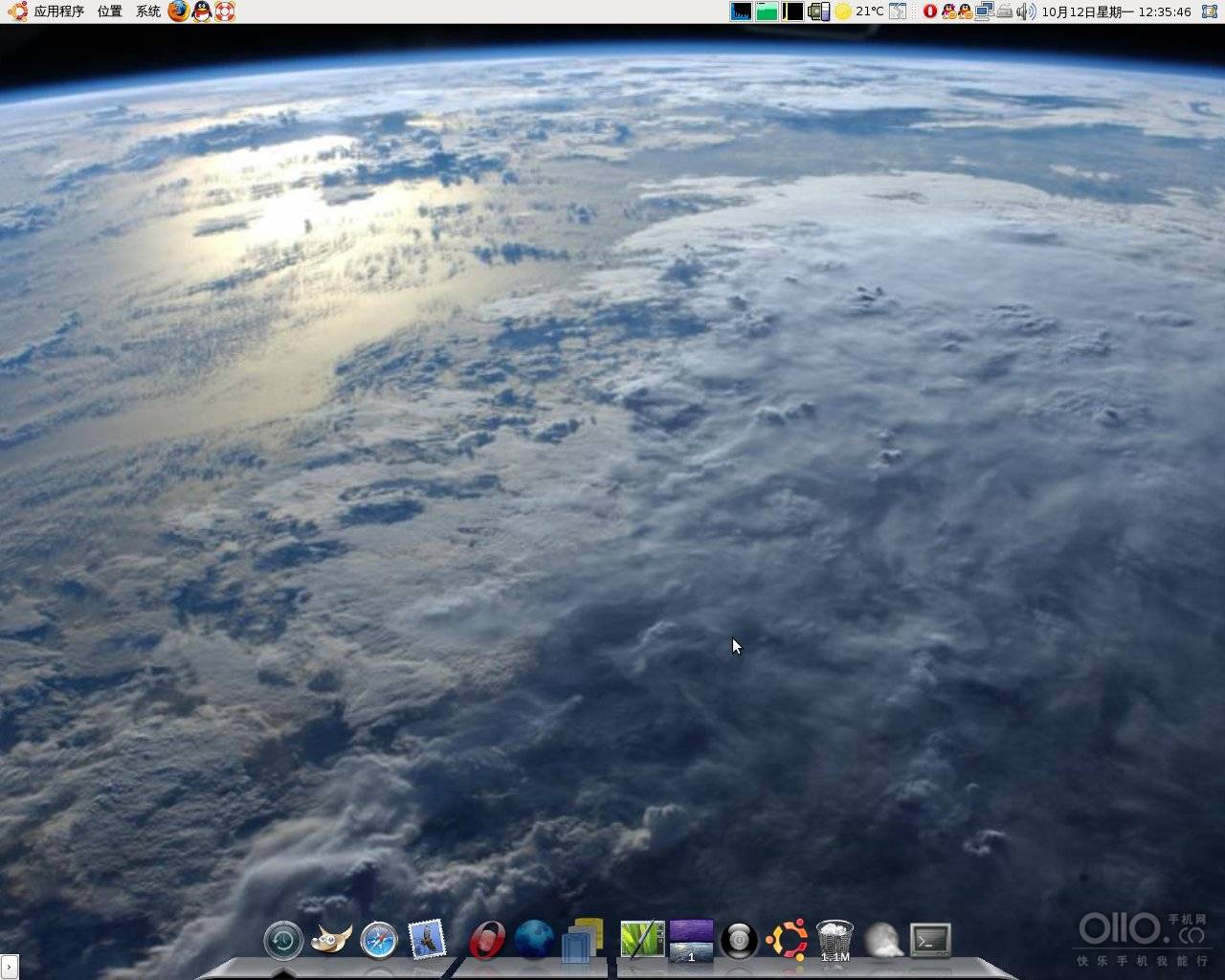
Task: Click the hardware chip battery applet
Action: pos(818,11)
